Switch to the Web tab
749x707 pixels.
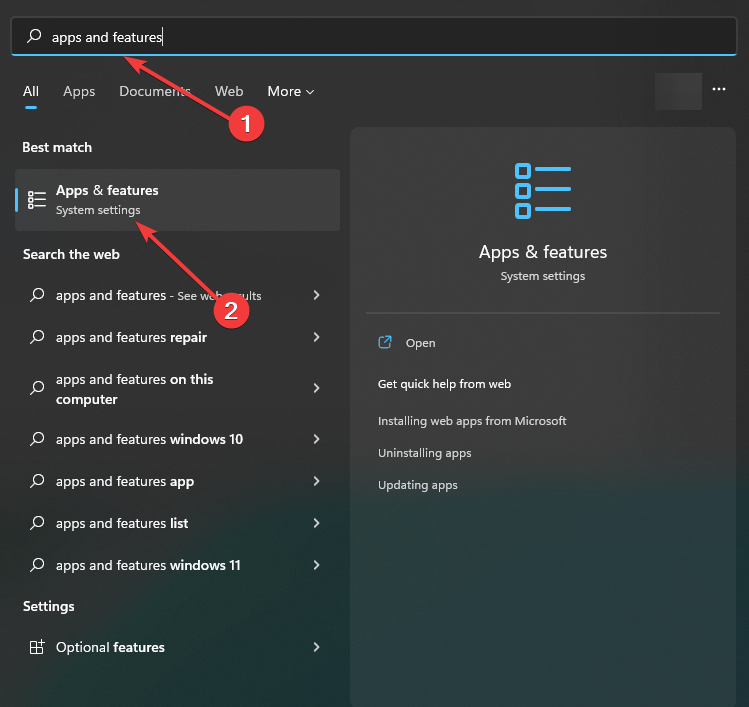(229, 91)
